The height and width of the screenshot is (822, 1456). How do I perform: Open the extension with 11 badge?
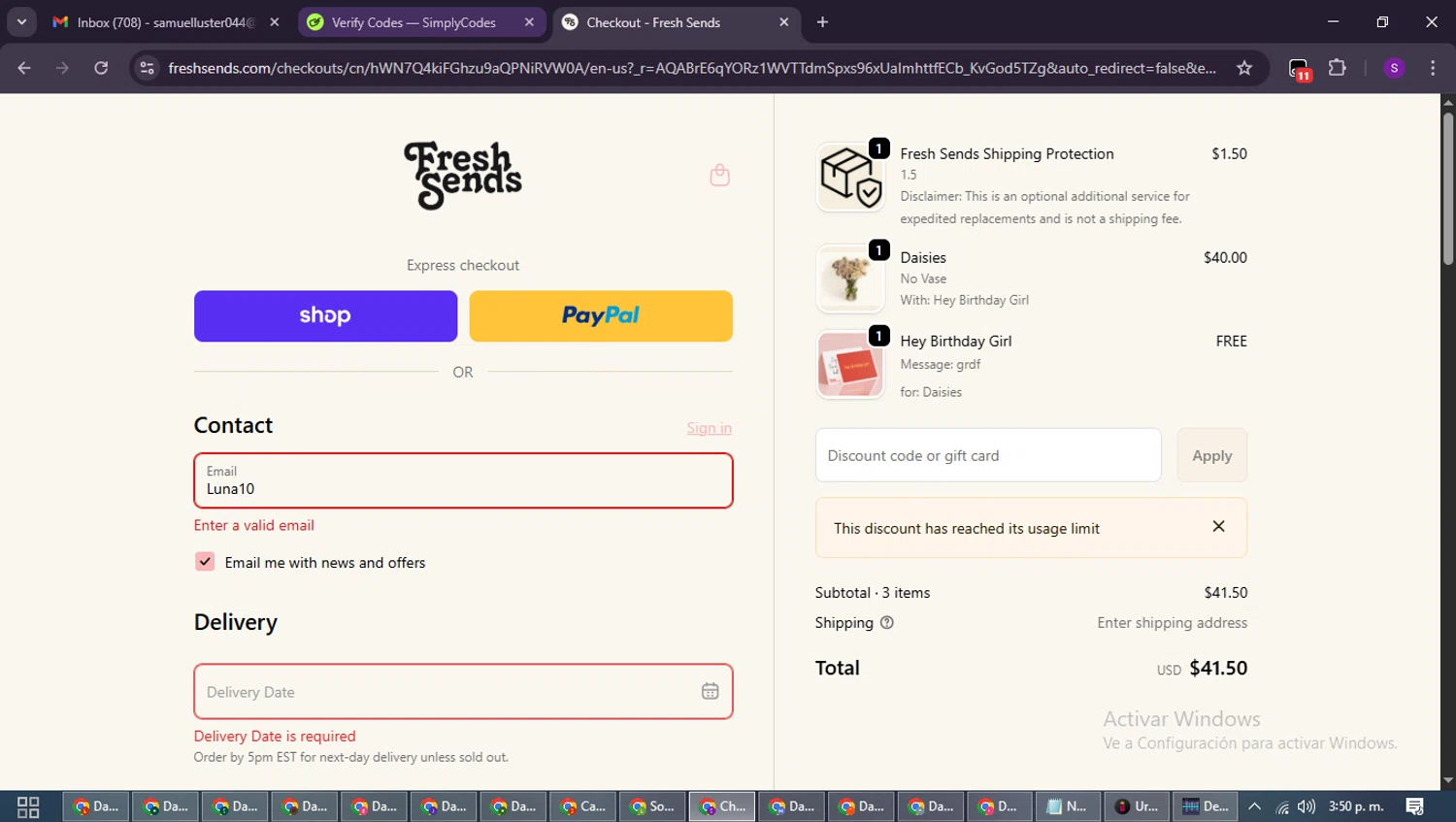pos(1300,69)
